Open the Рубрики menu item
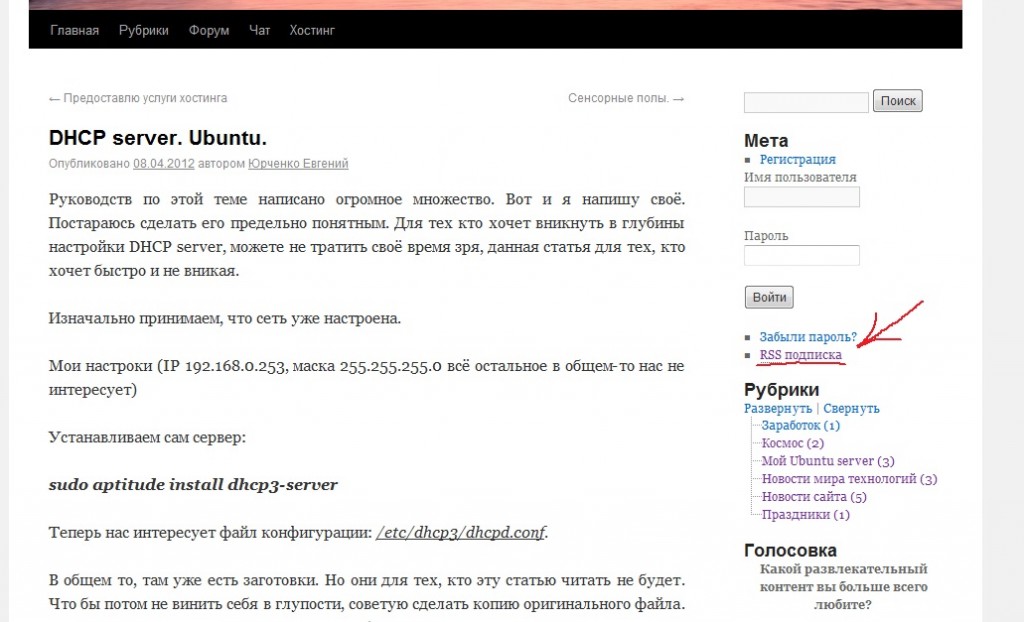1024x622 pixels. 144,31
